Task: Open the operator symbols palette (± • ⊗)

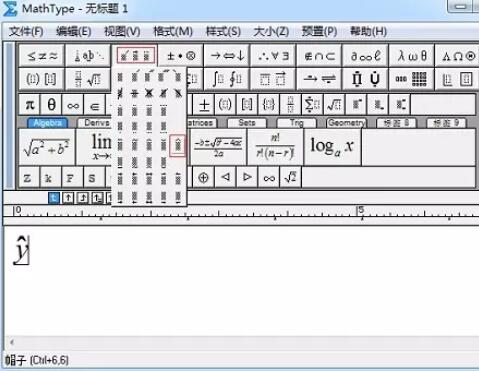Action: click(181, 56)
